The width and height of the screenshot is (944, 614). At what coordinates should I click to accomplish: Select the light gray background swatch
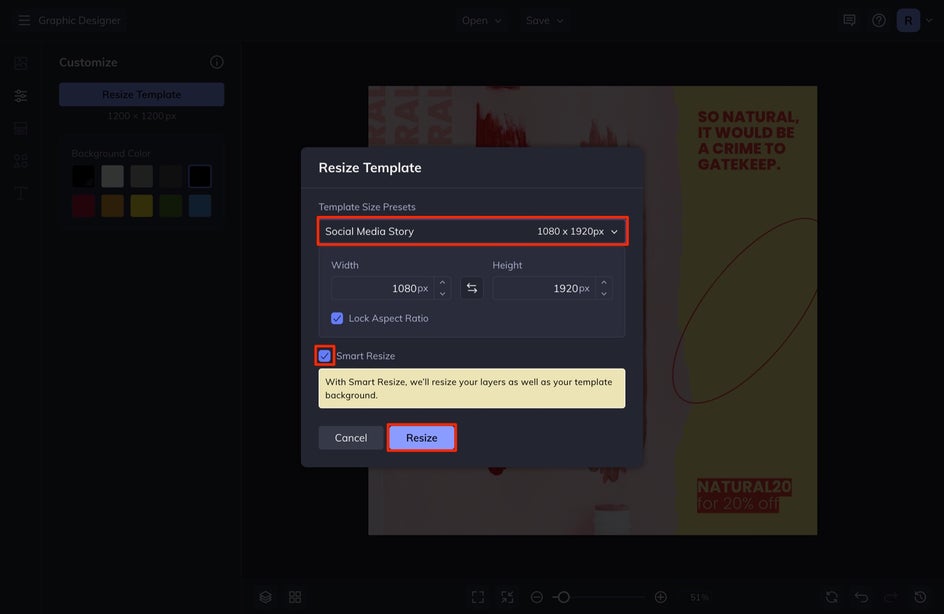[113, 176]
